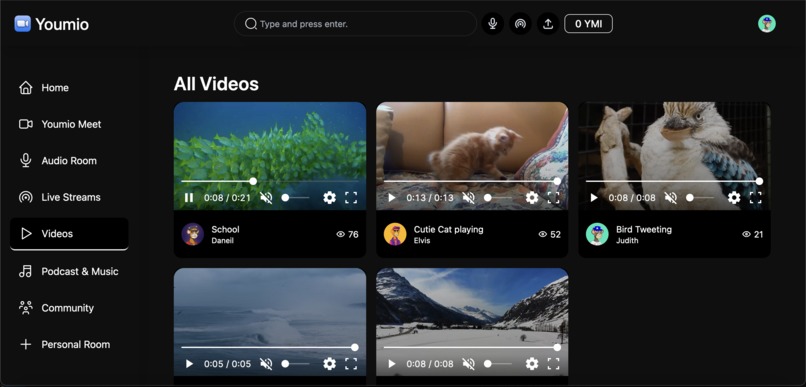This screenshot has width=806, height=387.
Task: Click the School video volume slider
Action: 296,198
